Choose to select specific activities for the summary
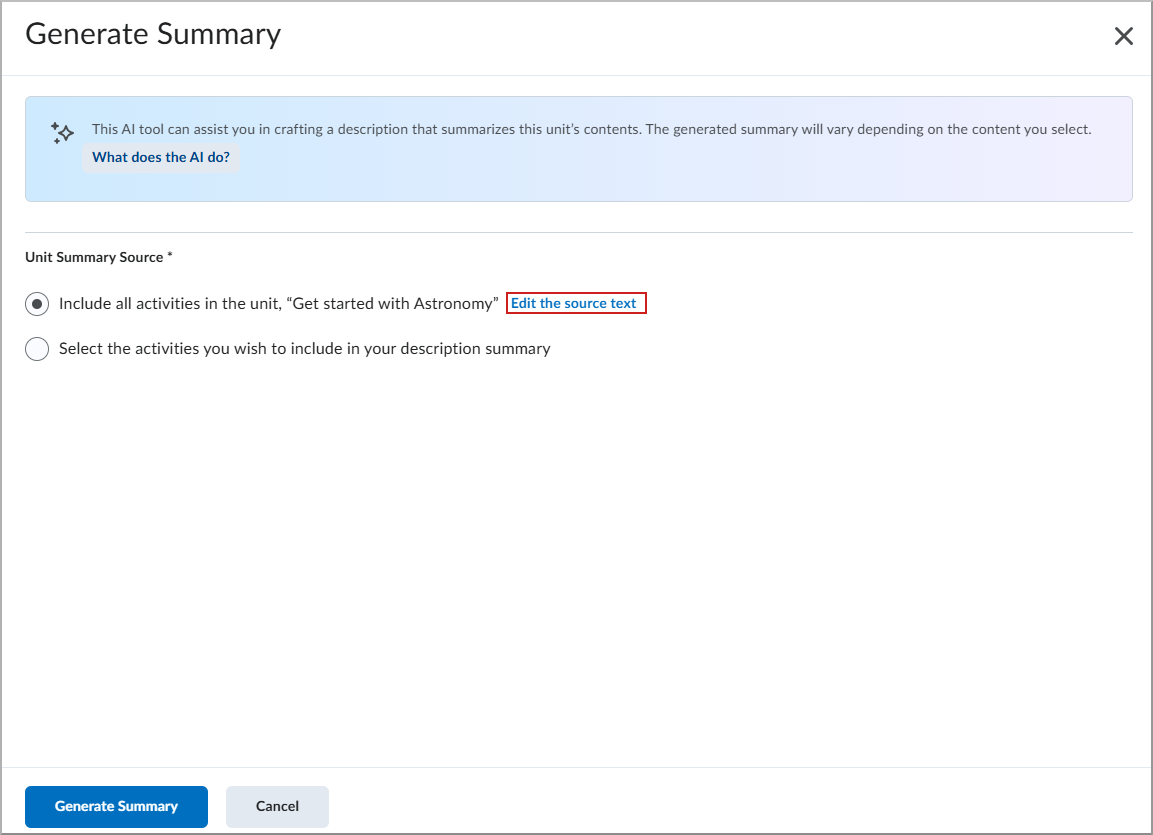 tap(37, 348)
